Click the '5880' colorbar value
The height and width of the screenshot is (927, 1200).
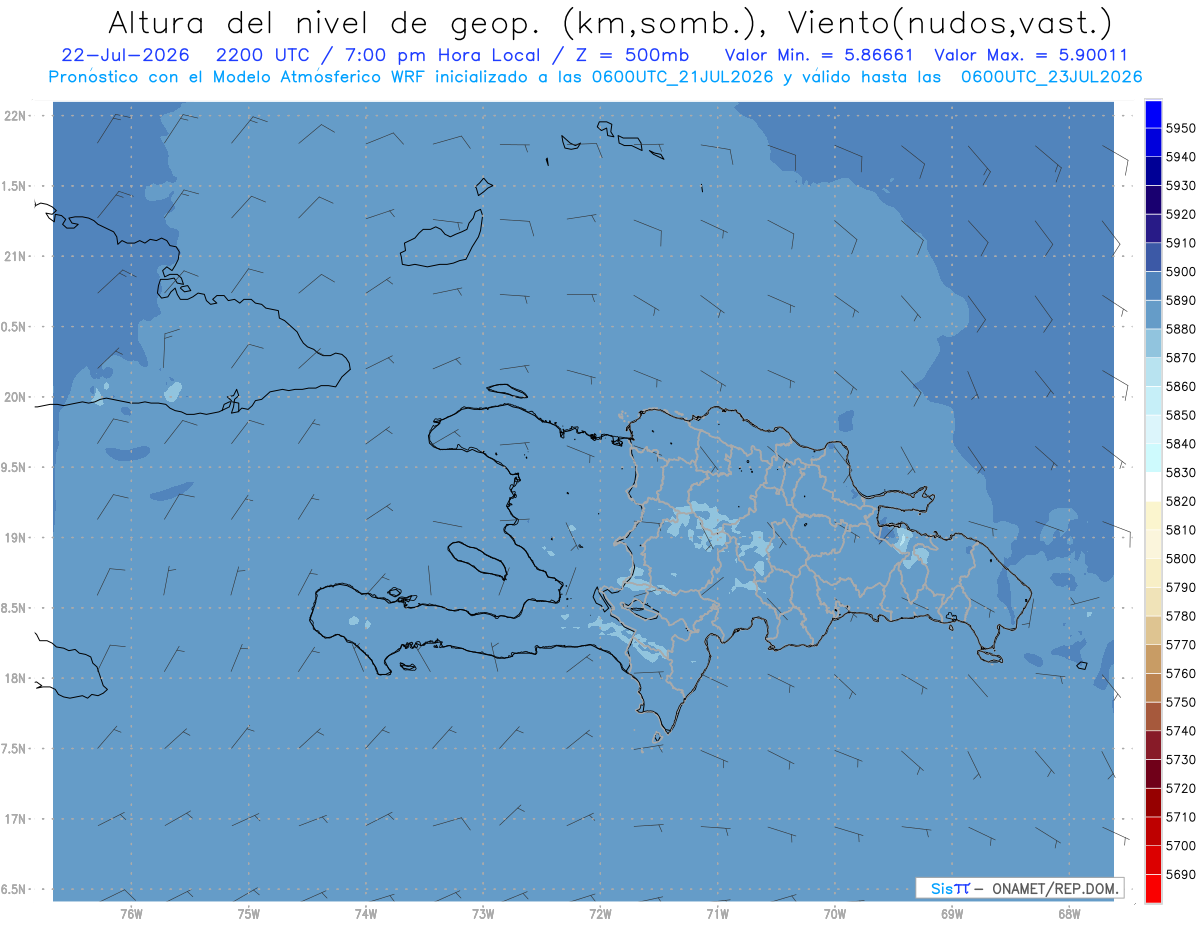coord(1180,329)
